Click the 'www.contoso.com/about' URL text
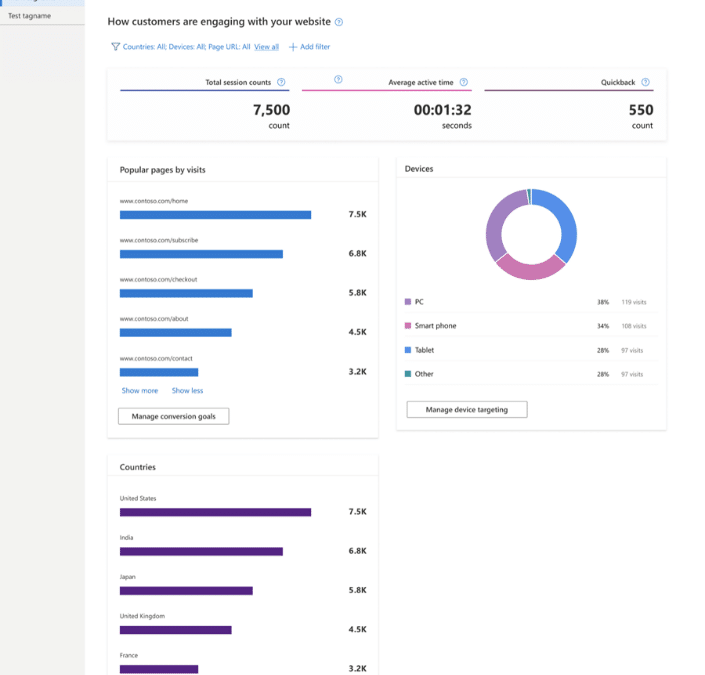705x675 pixels. (x=154, y=319)
